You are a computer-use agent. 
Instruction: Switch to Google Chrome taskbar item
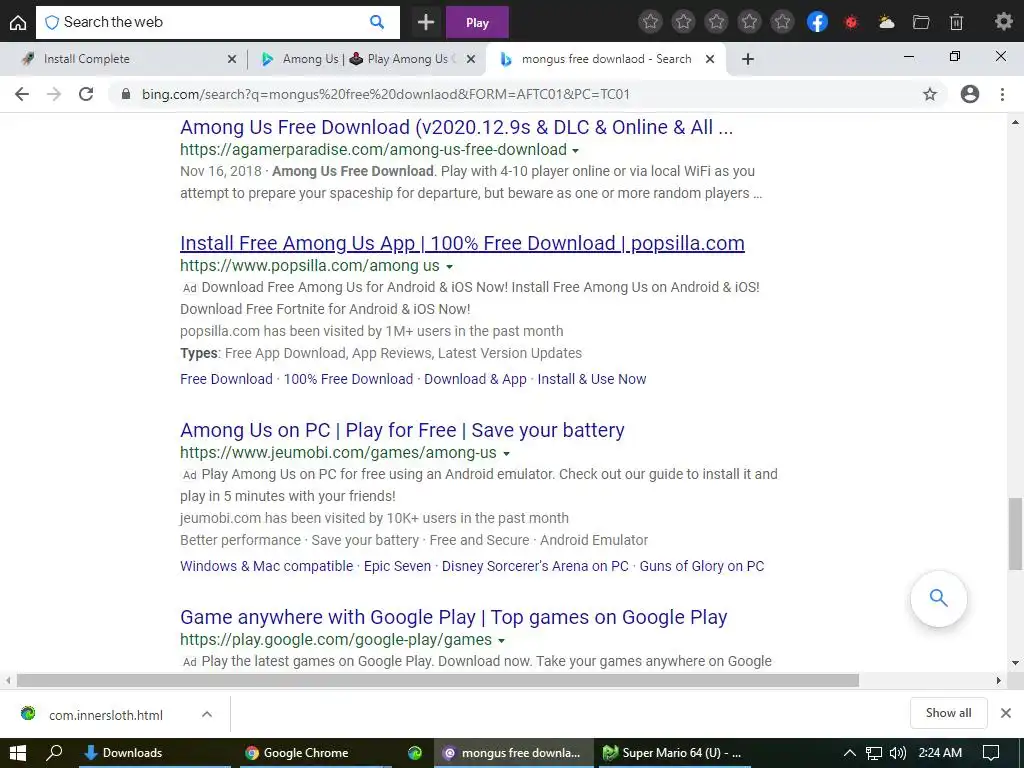coord(314,752)
